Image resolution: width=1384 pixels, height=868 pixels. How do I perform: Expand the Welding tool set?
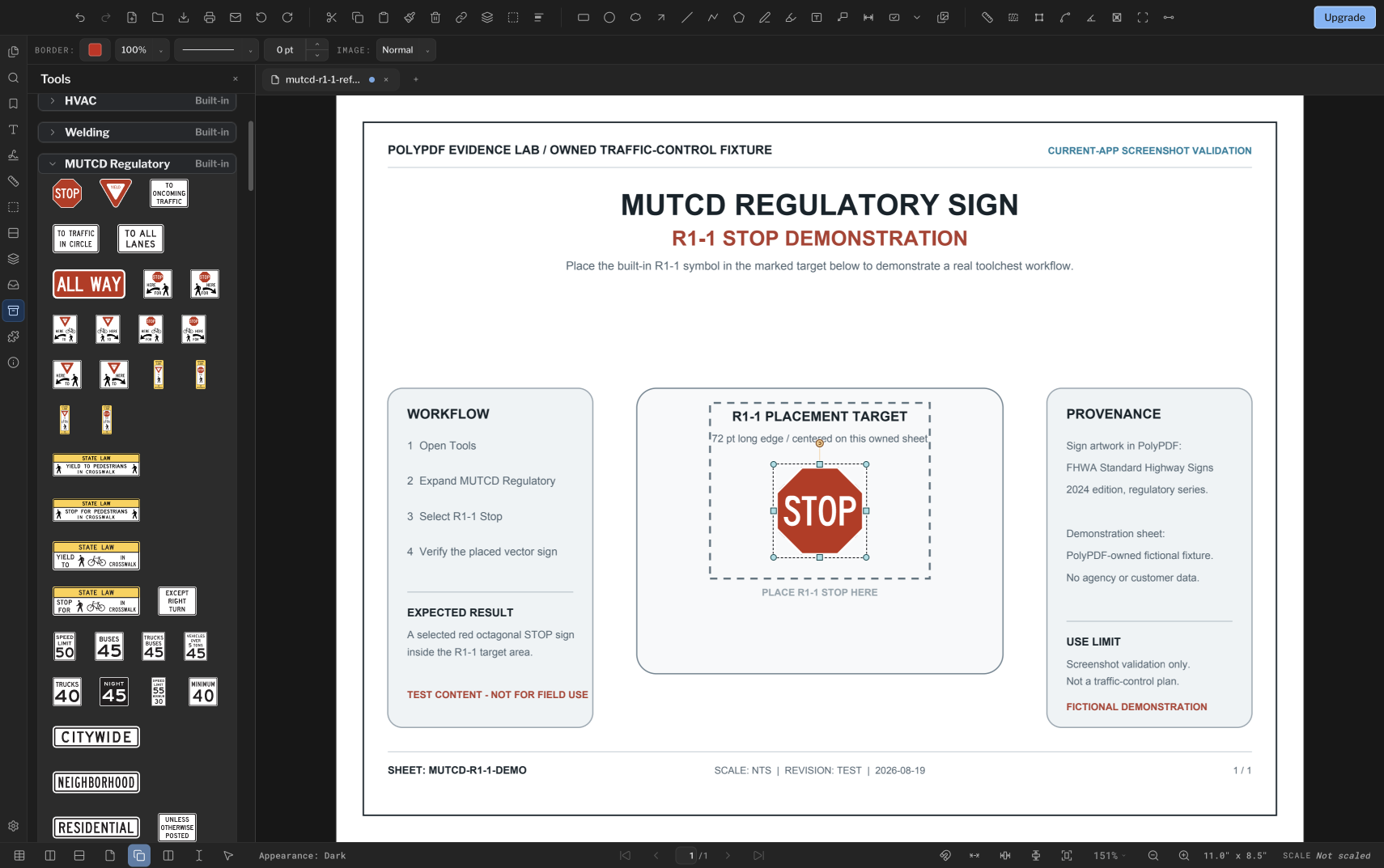tap(137, 132)
